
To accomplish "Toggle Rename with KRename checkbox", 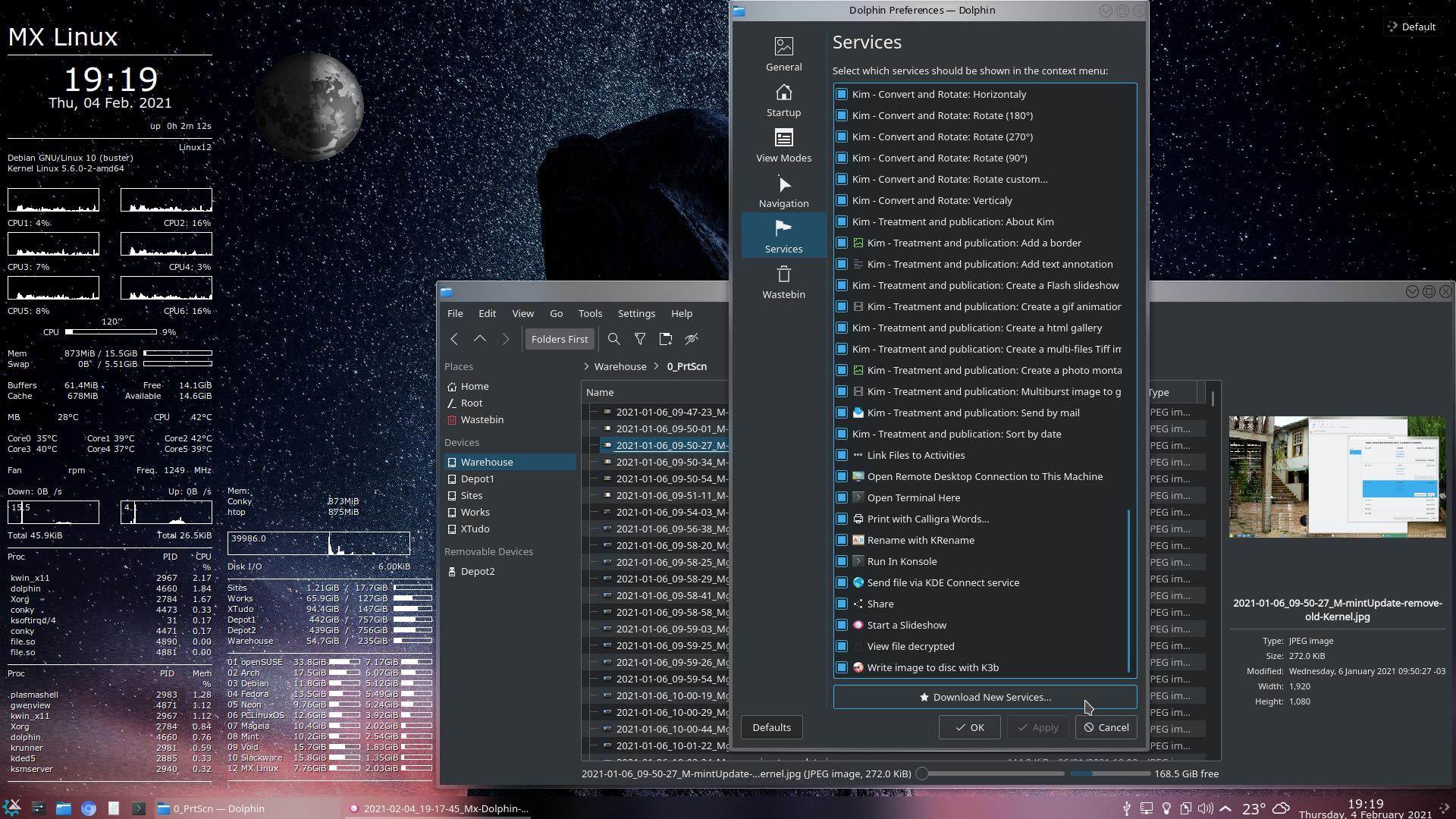I will tap(842, 540).
